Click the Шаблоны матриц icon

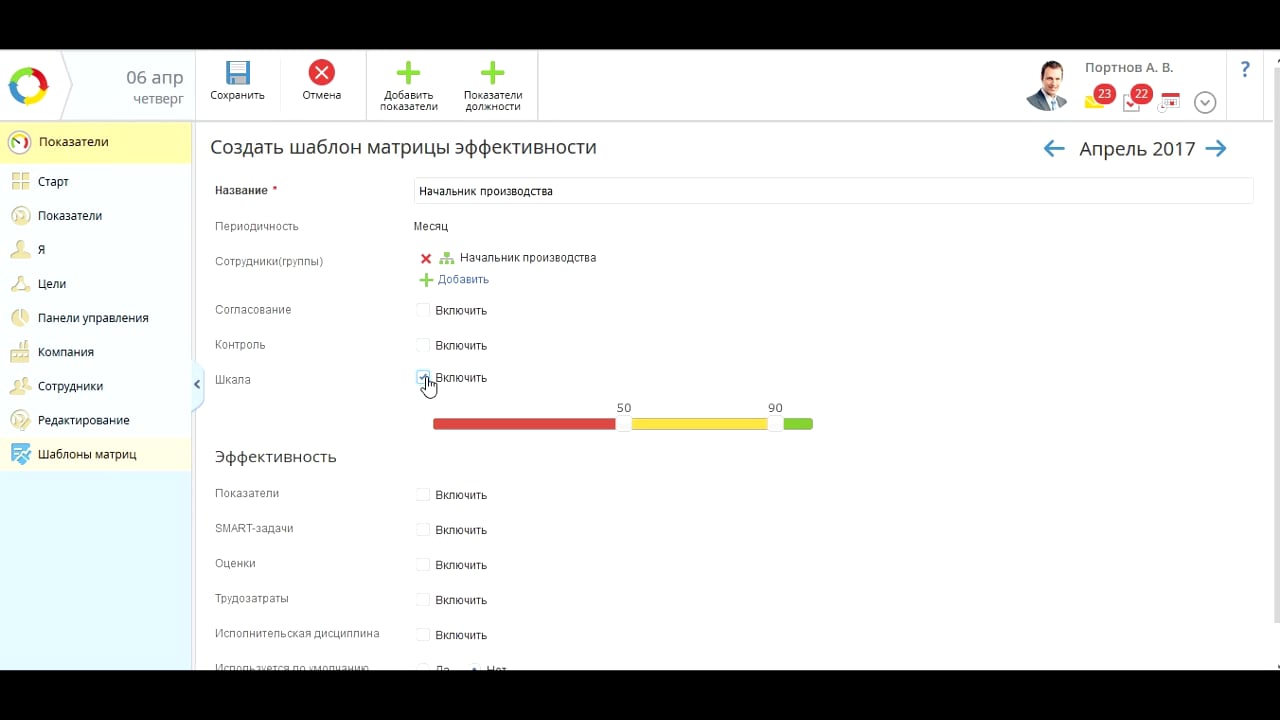click(20, 454)
